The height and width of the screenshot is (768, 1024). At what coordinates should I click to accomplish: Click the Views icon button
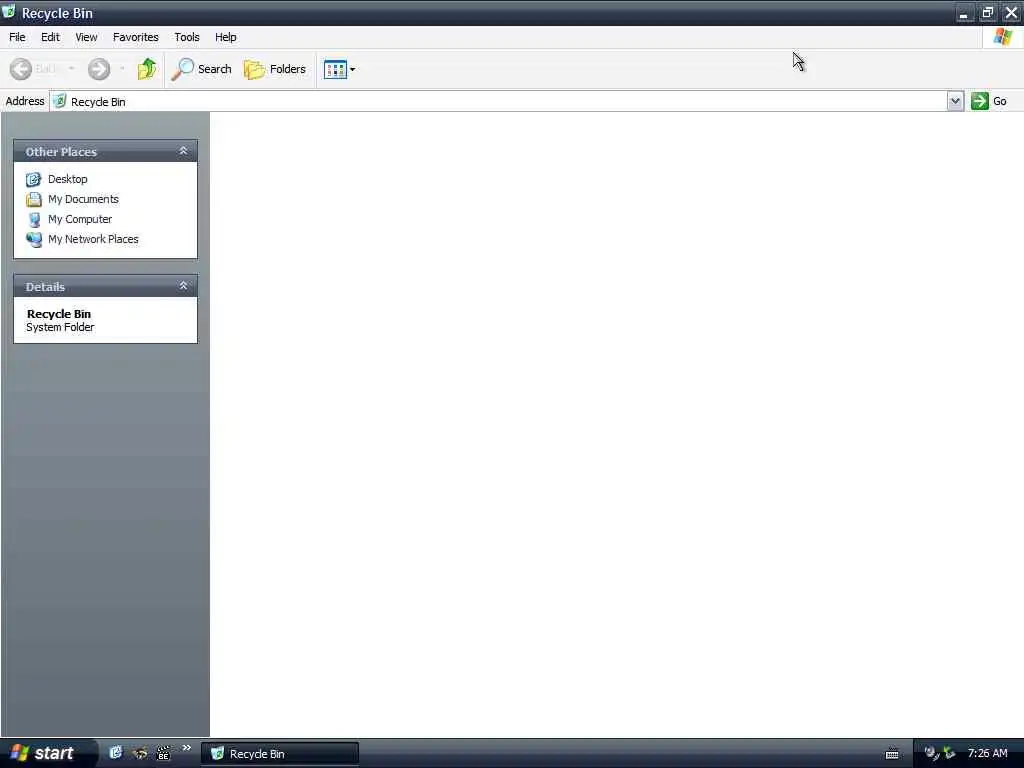coord(335,69)
